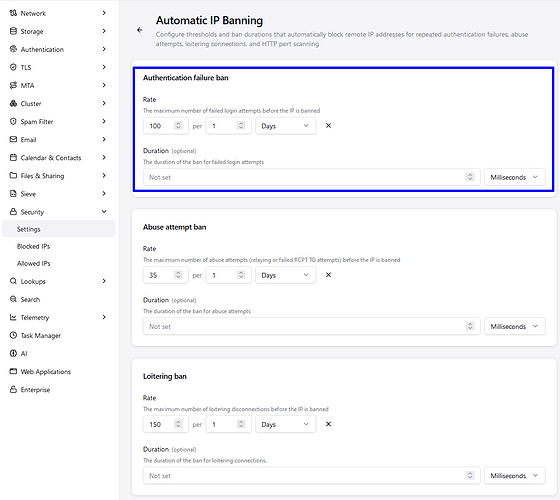The width and height of the screenshot is (560, 500).
Task: Click the Sieve sidebar icon
Action: tap(13, 194)
